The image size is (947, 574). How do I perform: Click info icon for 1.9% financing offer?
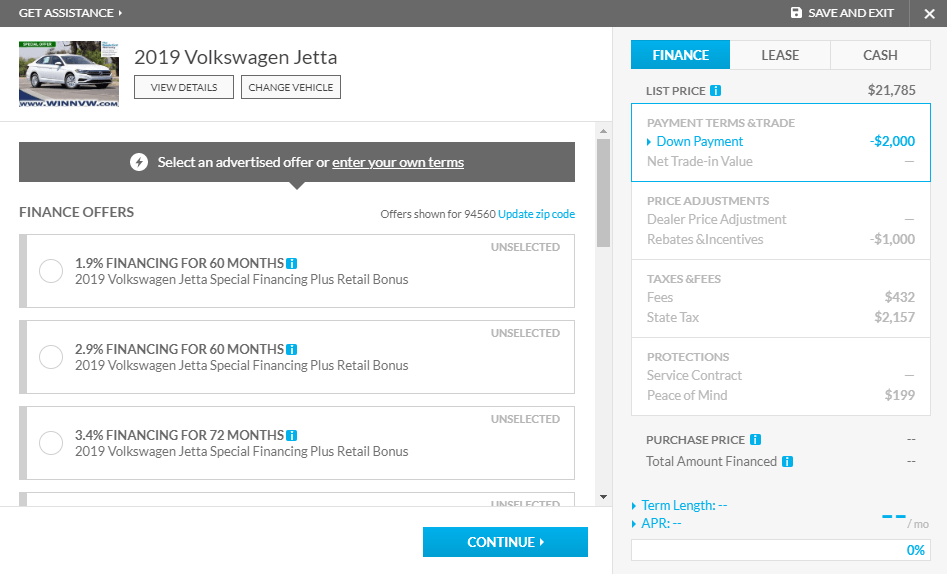pos(292,263)
